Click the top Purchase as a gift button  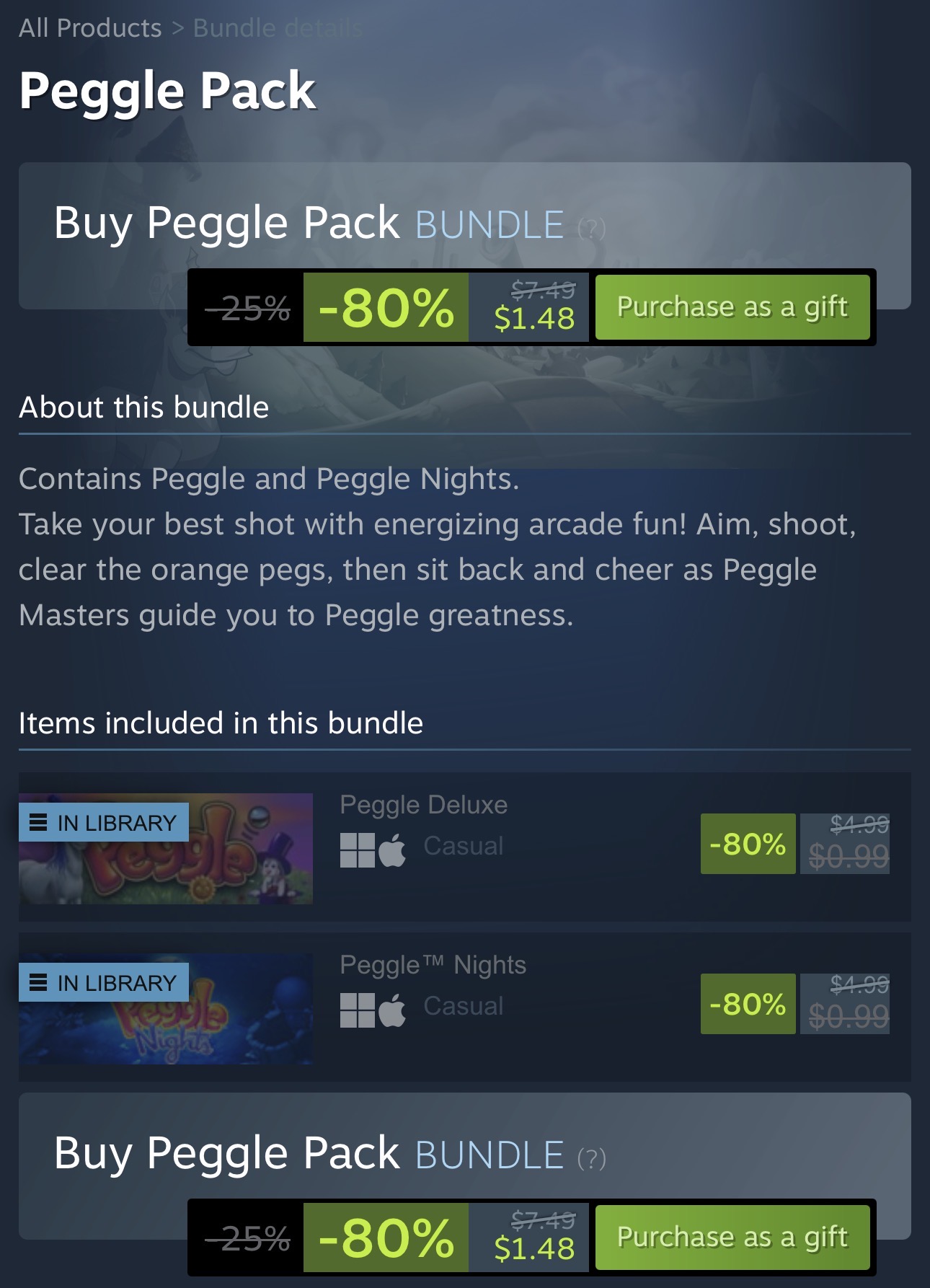732,307
